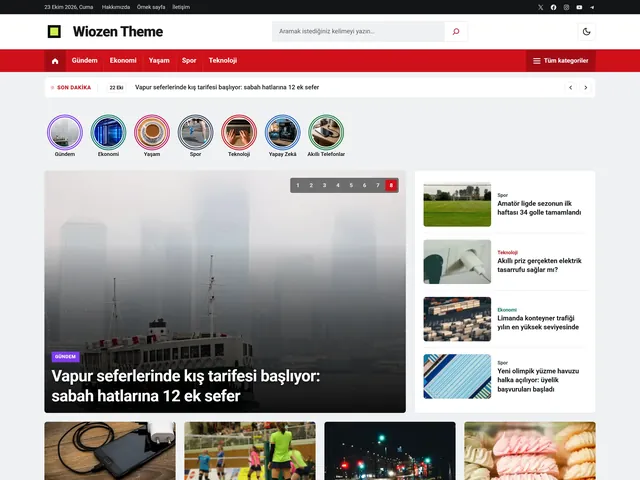Select the active slider page 8

coord(391,185)
